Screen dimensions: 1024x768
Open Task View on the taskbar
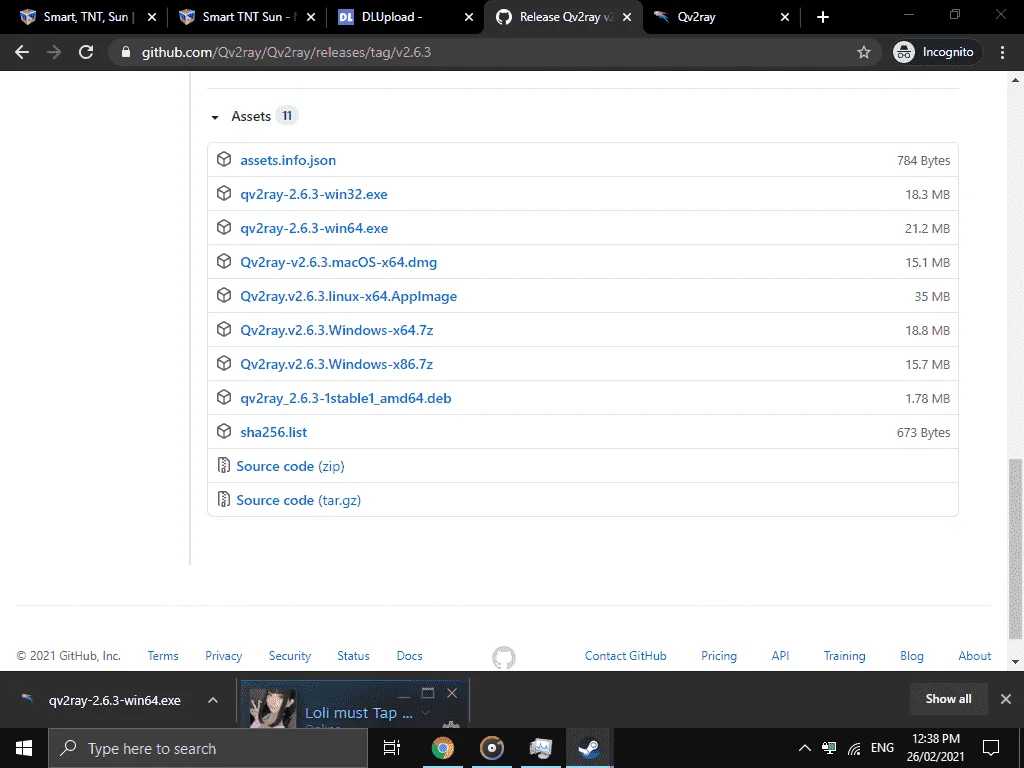[x=392, y=748]
